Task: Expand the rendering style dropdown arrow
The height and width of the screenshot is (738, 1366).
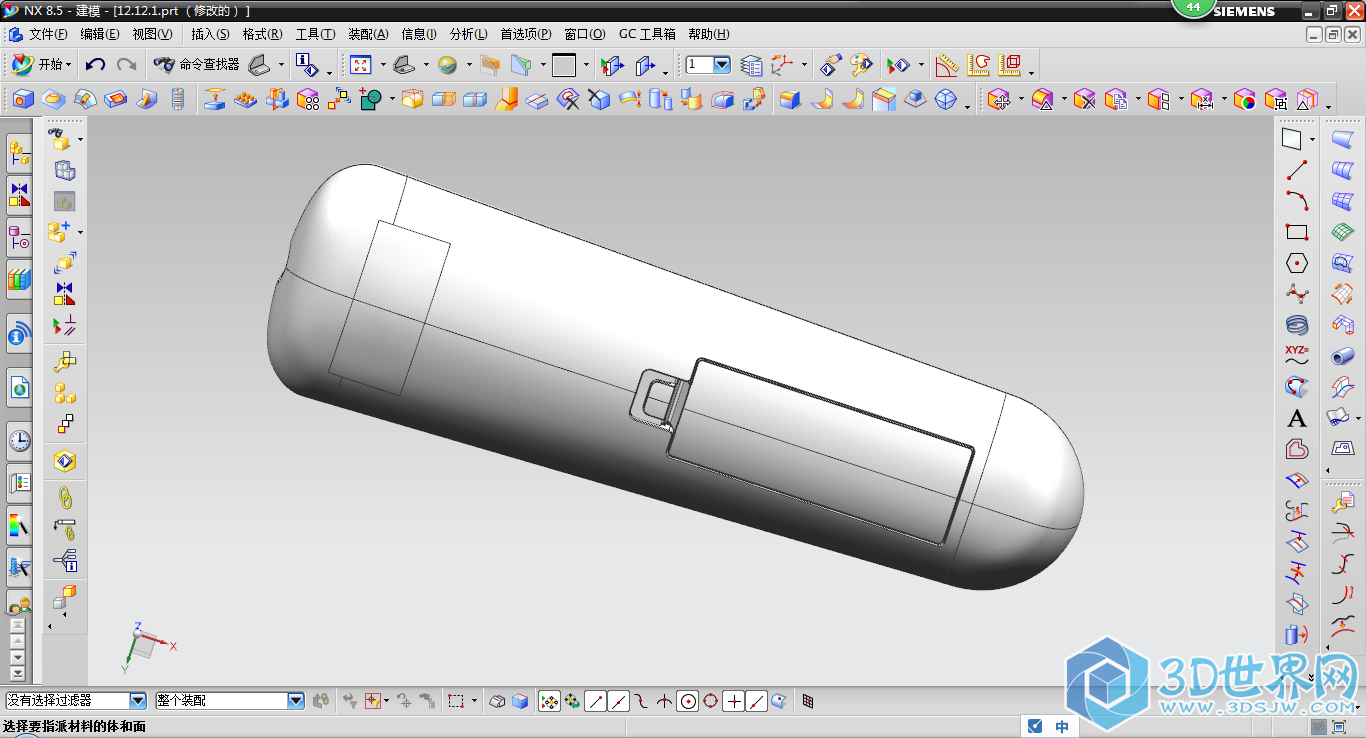Action: 469,66
